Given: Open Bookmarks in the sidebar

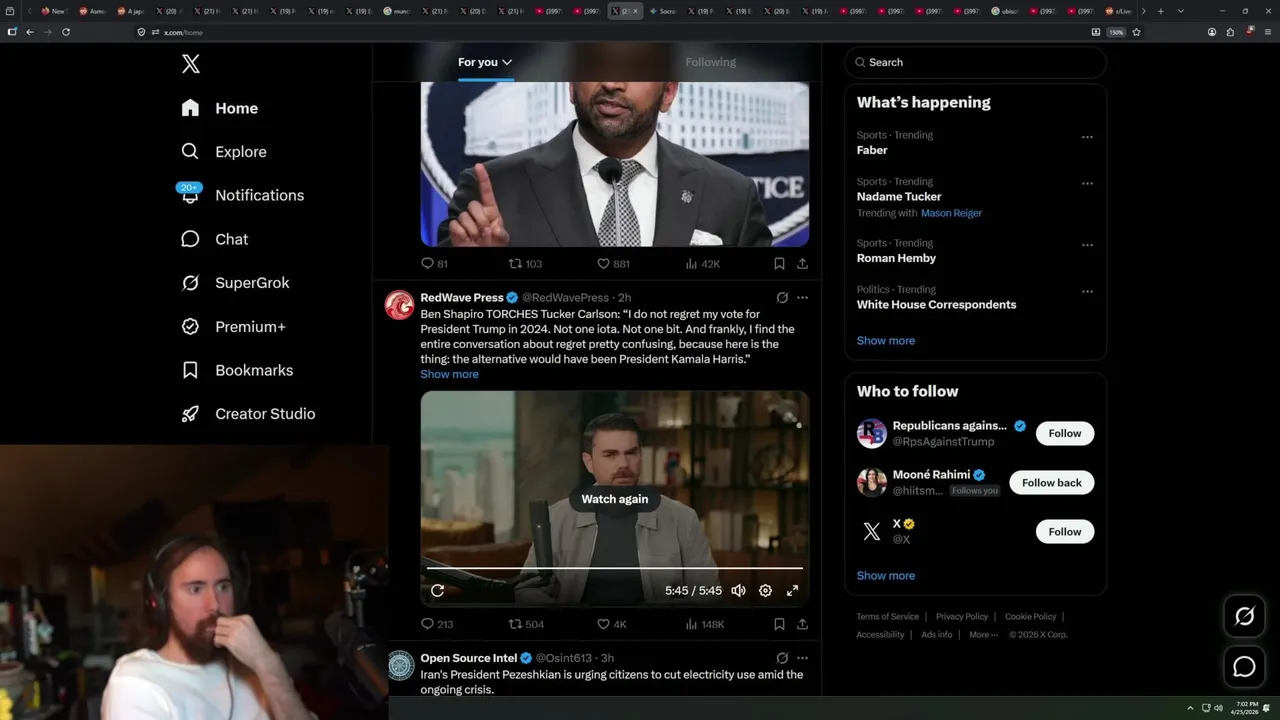Looking at the screenshot, I should (x=237, y=370).
